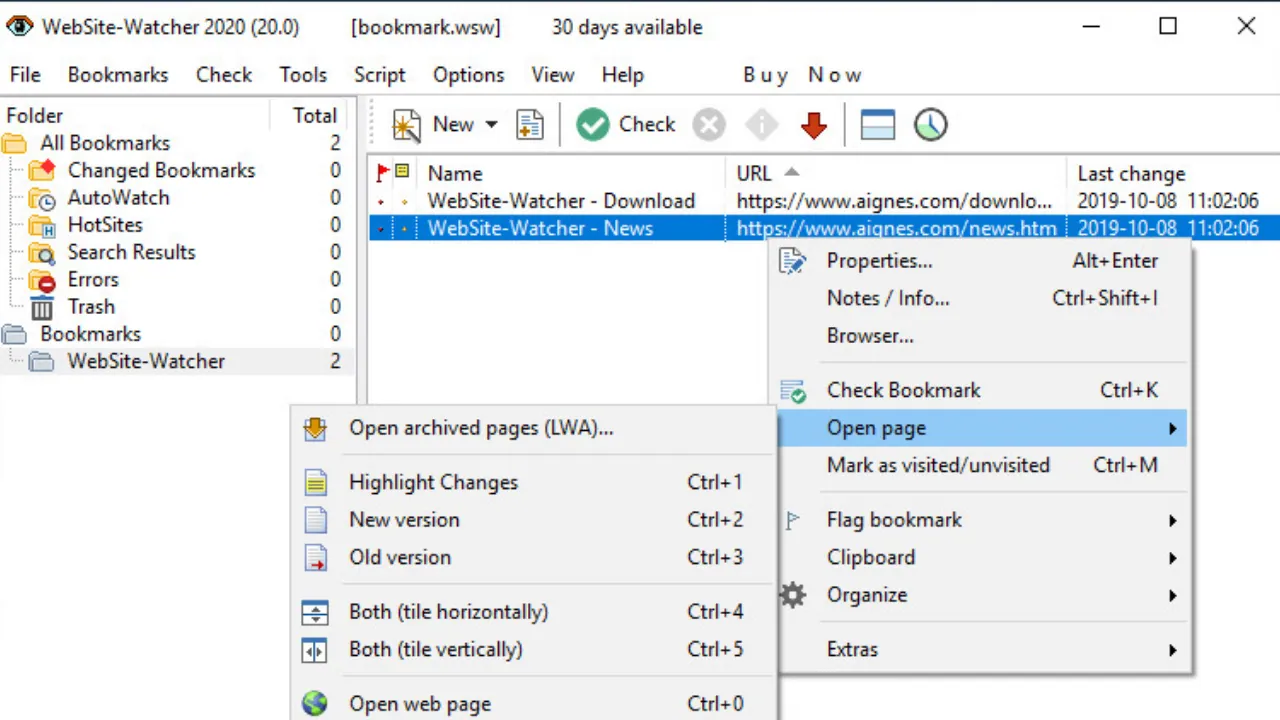Click the green Check button
Image resolution: width=1280 pixels, height=720 pixels.
tap(627, 125)
